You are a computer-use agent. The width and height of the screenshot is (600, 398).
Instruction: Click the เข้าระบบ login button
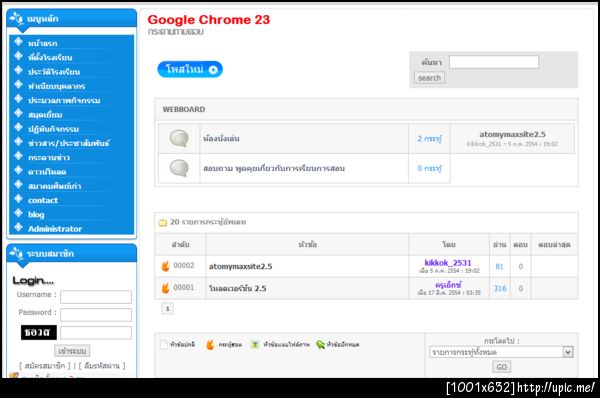pos(72,351)
